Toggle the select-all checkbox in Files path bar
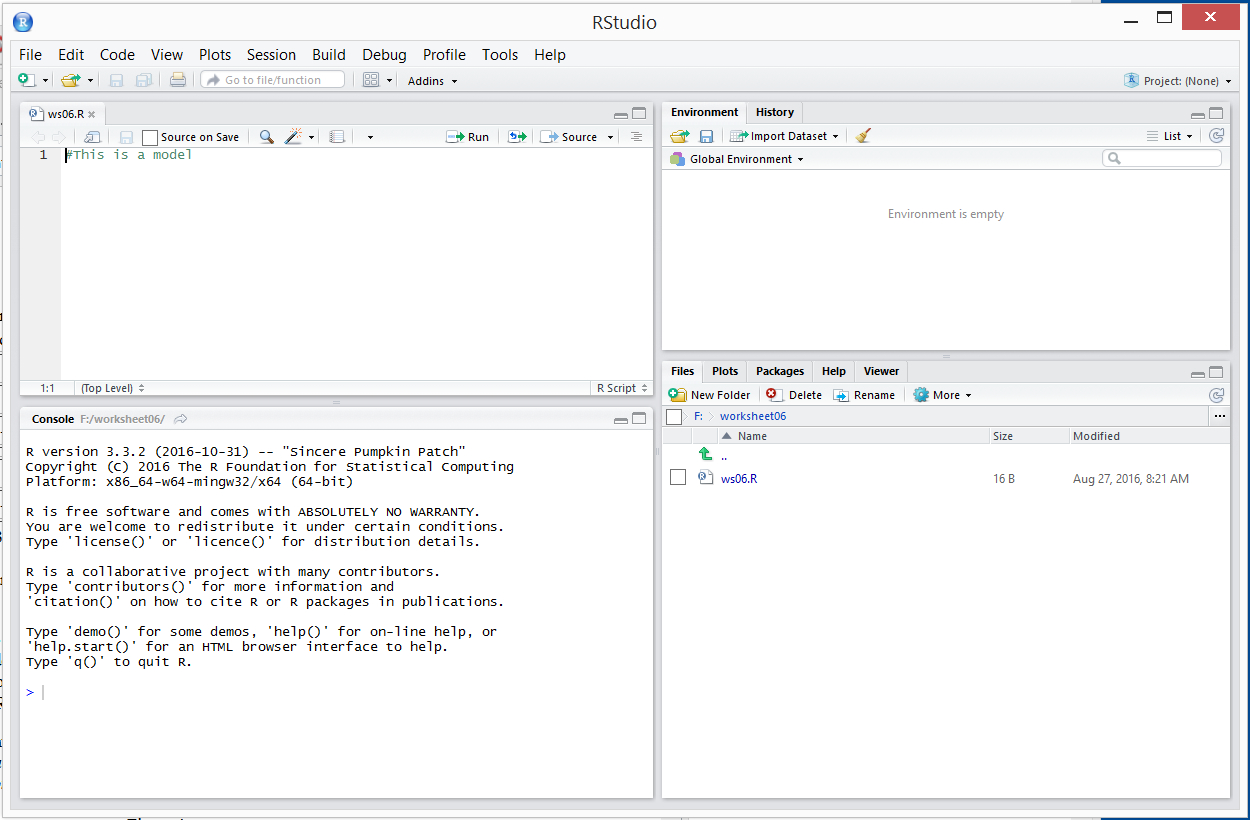This screenshot has height=820, width=1250. [674, 416]
